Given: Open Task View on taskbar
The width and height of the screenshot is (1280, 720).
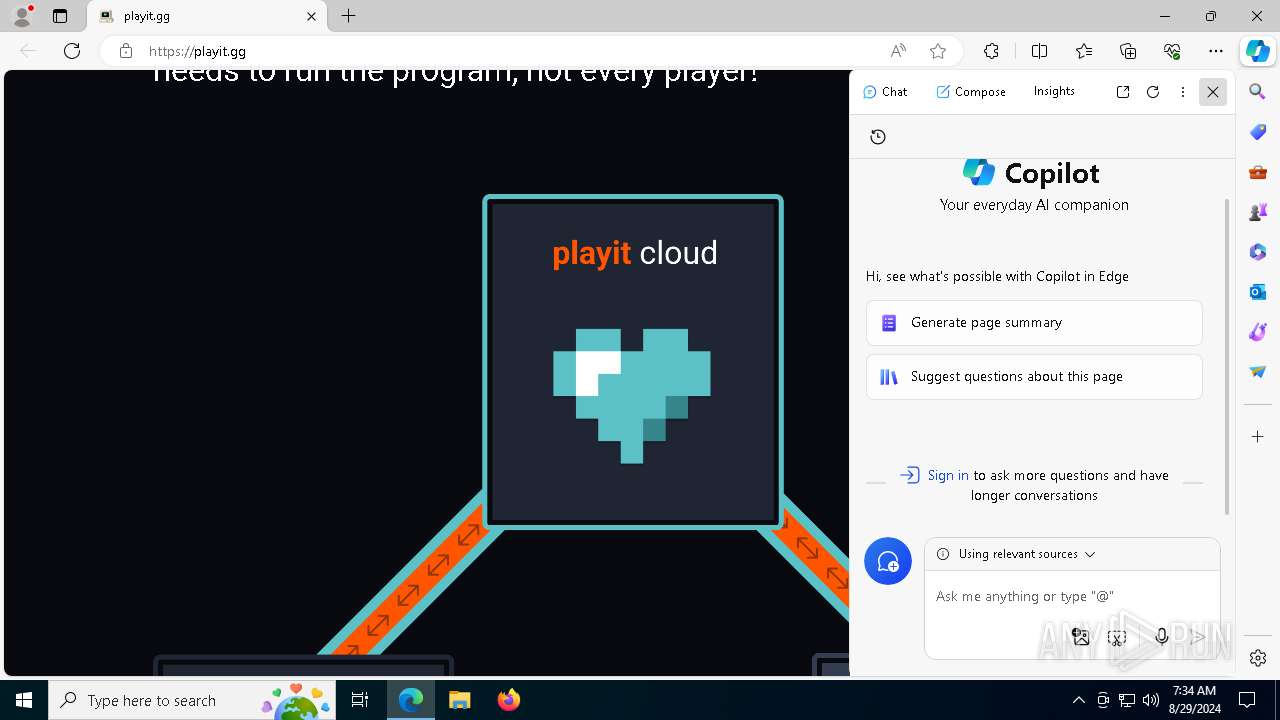Looking at the screenshot, I should (360, 700).
